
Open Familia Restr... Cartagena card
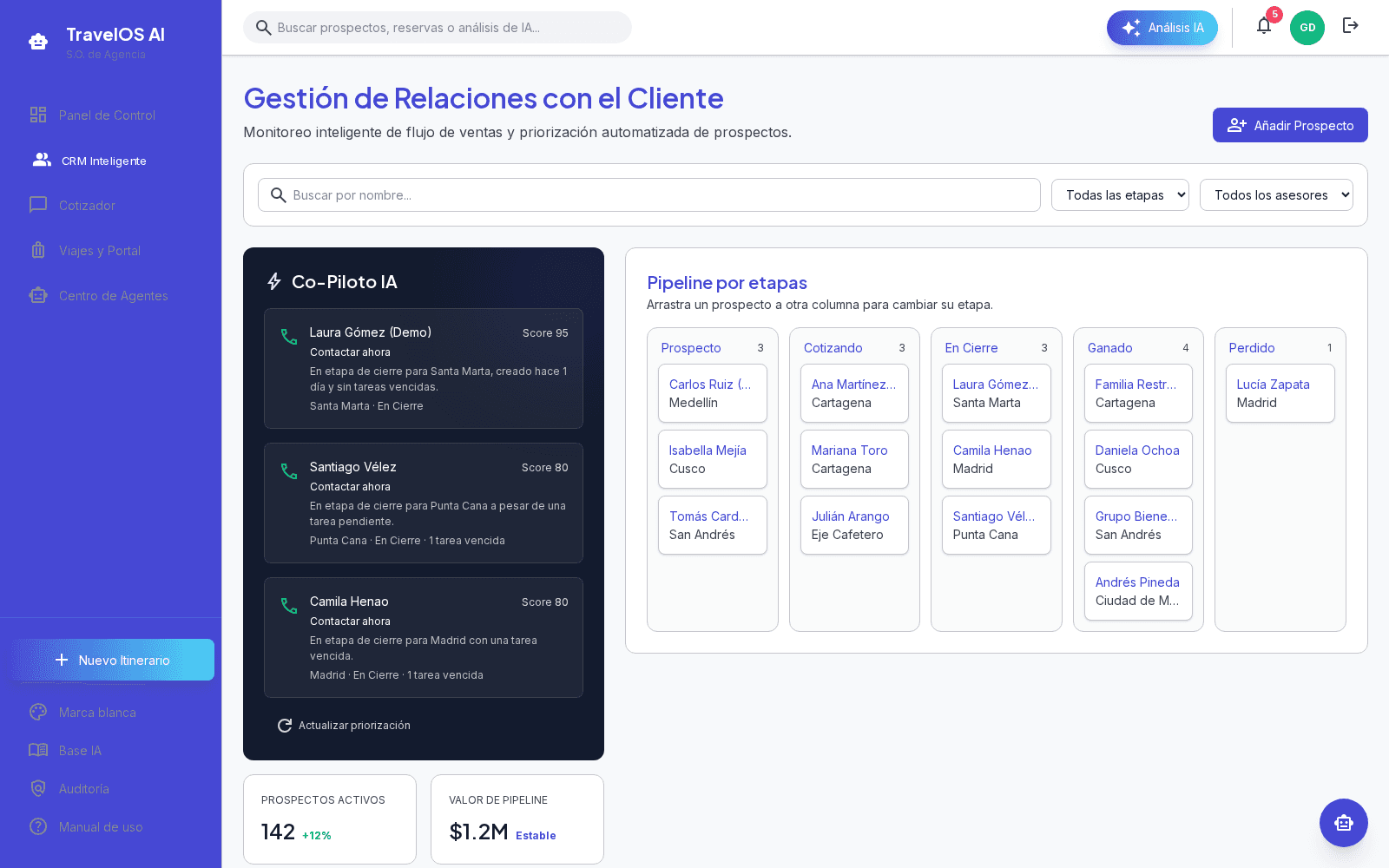(1138, 393)
